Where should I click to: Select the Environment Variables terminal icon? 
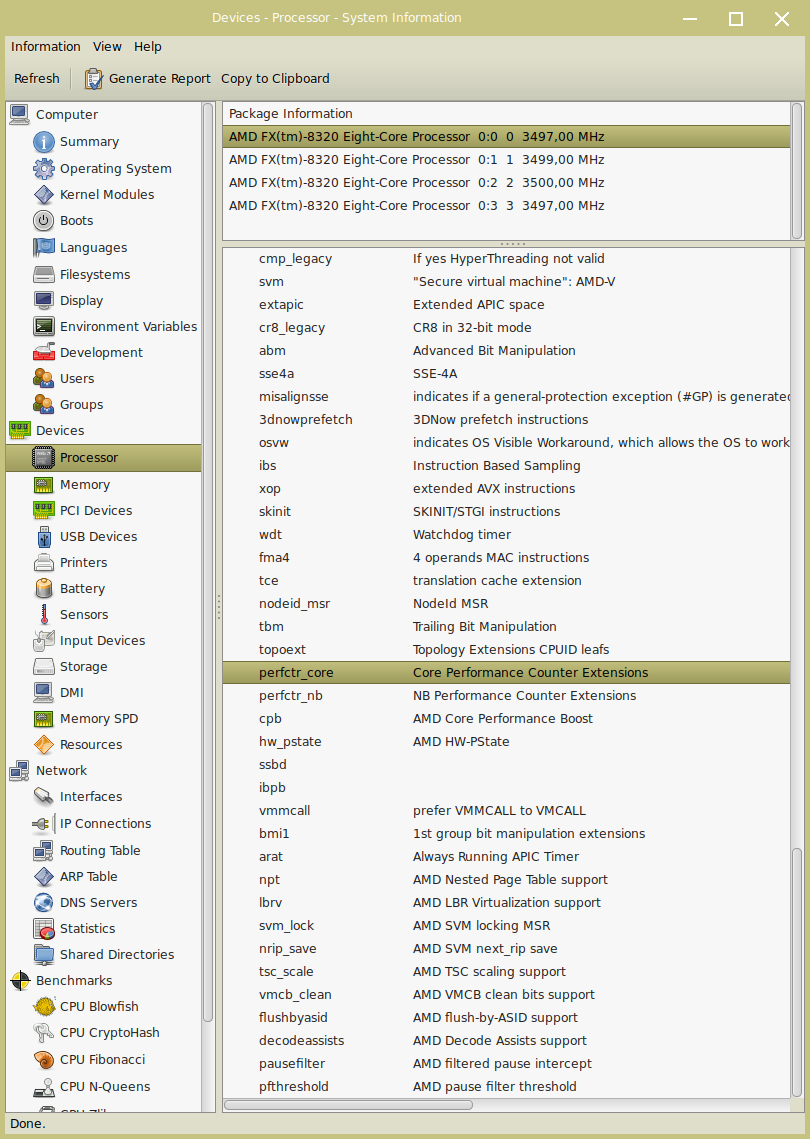[44, 327]
